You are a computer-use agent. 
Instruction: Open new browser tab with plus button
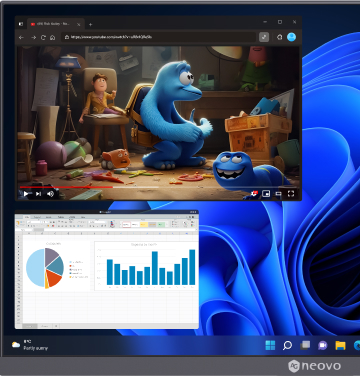coord(90,24)
